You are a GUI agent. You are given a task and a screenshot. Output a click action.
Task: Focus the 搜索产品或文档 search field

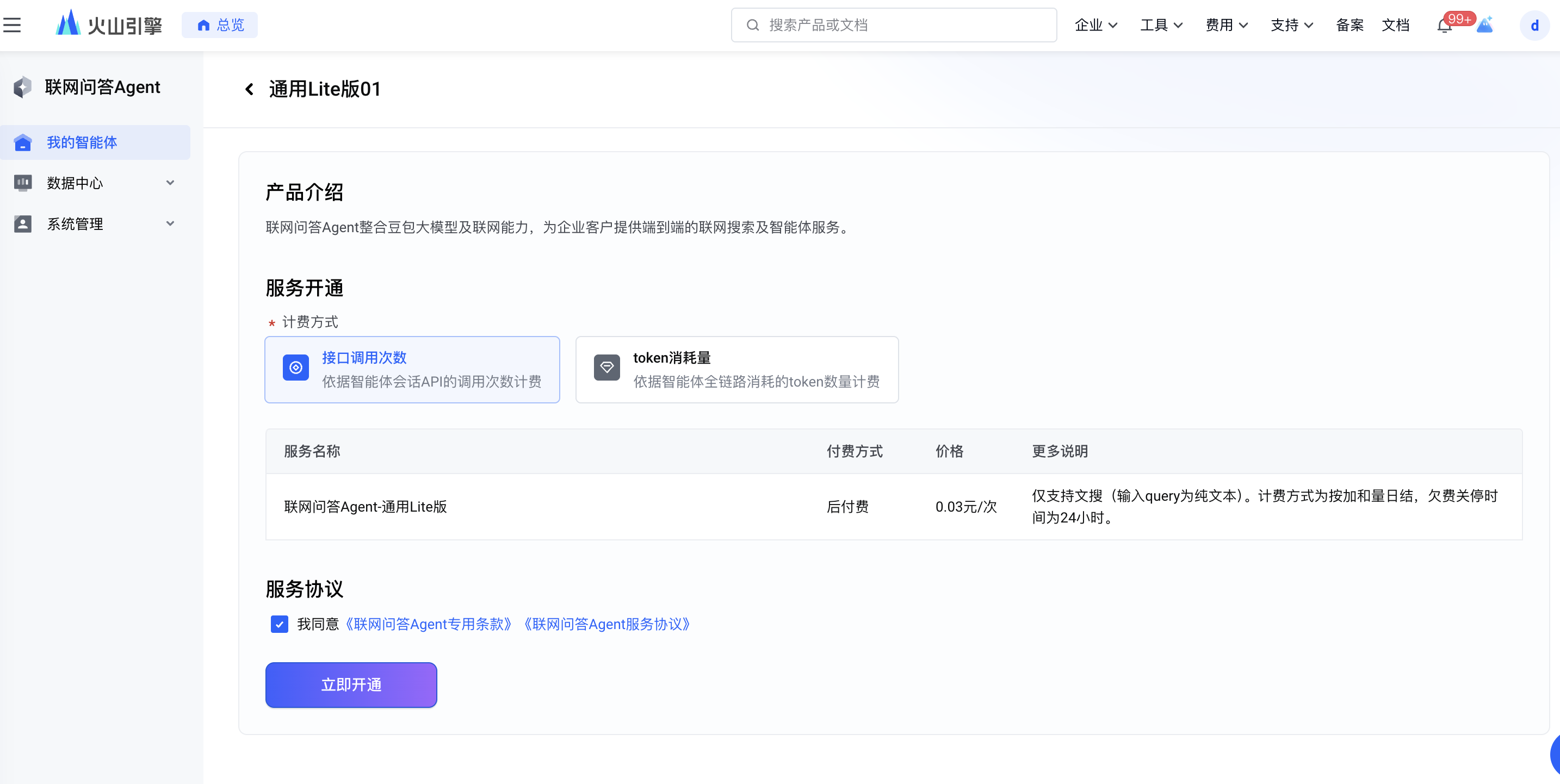[x=893, y=25]
